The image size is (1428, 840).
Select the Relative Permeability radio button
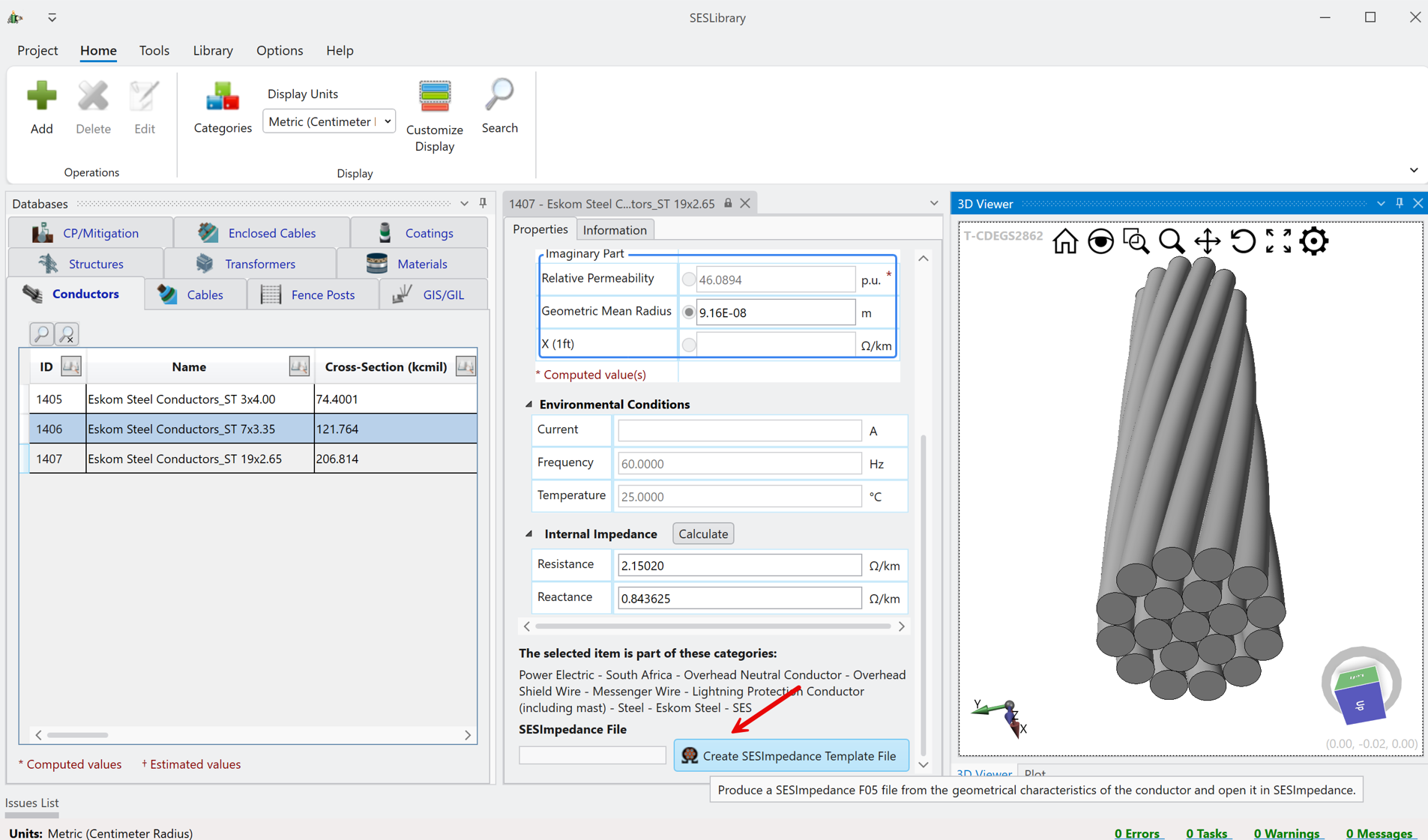coord(688,280)
